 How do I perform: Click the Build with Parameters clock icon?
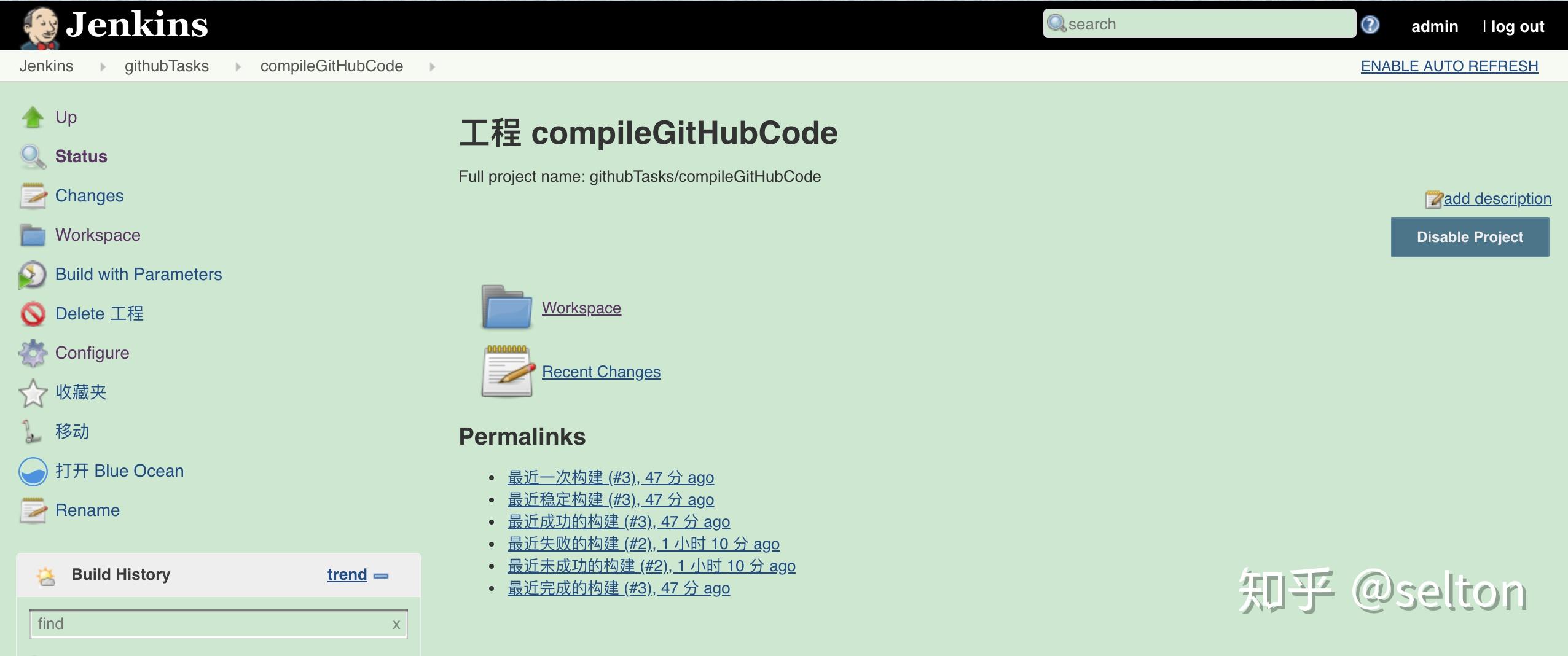[32, 275]
